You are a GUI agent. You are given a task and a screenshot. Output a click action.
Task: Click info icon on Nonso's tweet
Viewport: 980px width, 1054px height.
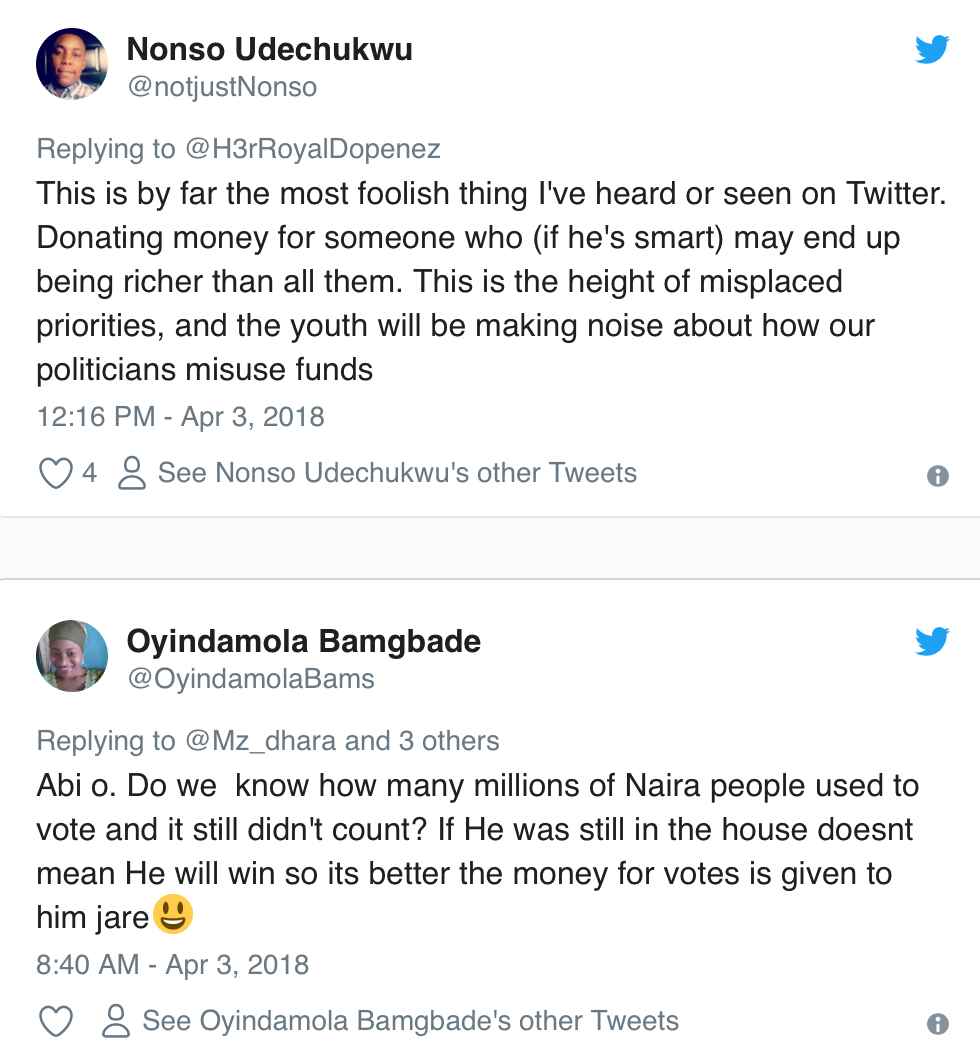coord(937,476)
